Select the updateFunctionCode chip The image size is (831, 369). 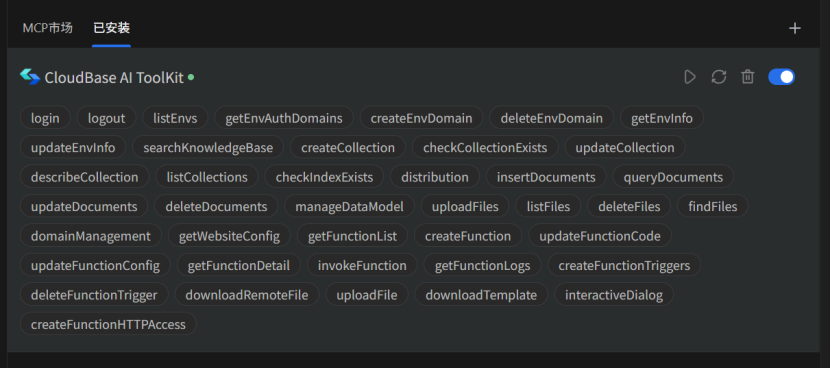click(600, 236)
